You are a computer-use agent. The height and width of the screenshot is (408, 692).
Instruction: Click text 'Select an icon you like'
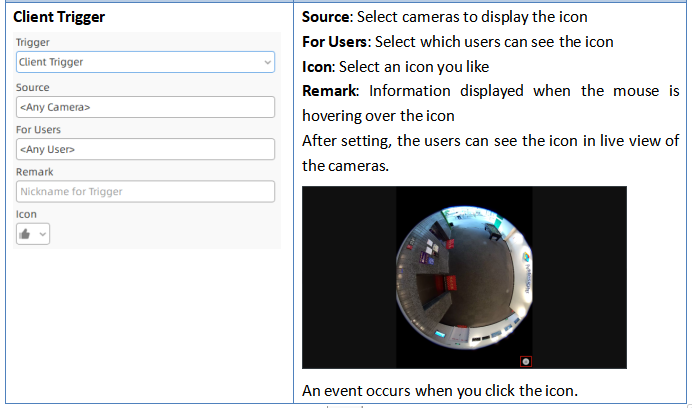tap(414, 67)
